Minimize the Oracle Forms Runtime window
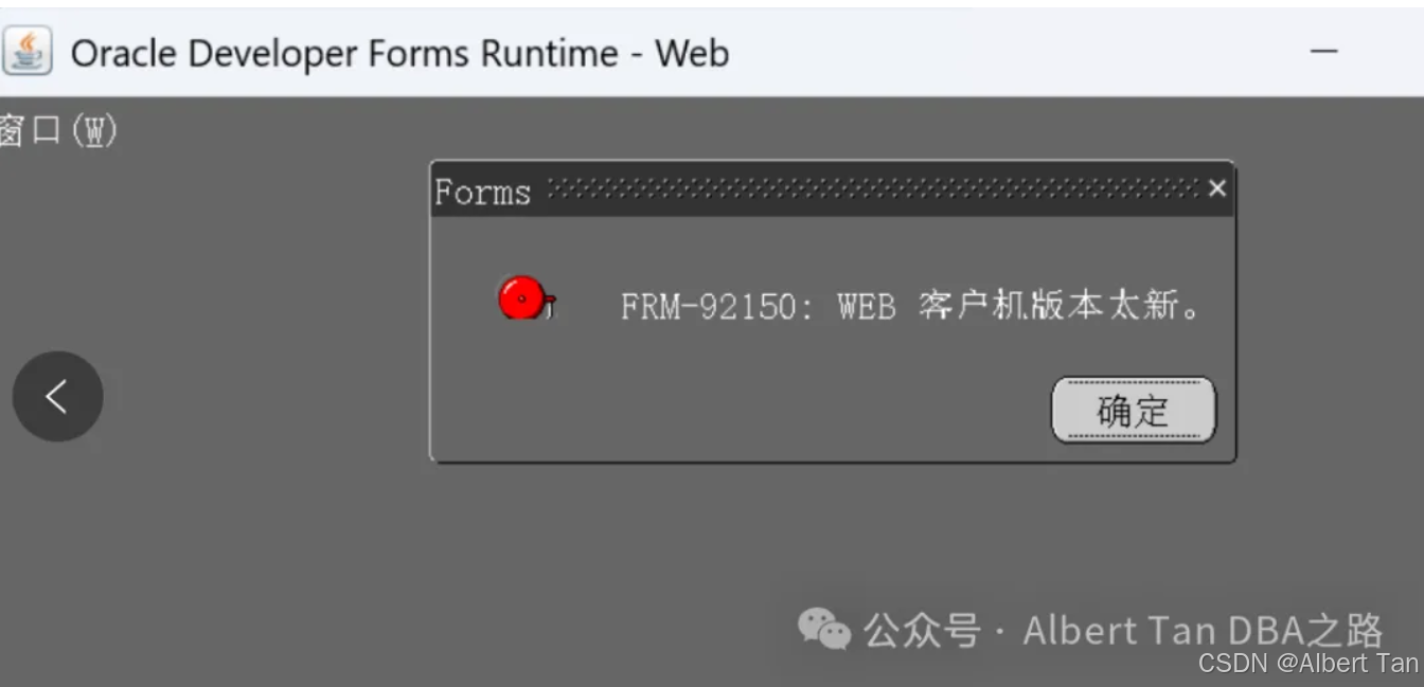The image size is (1424, 688). [x=1324, y=51]
